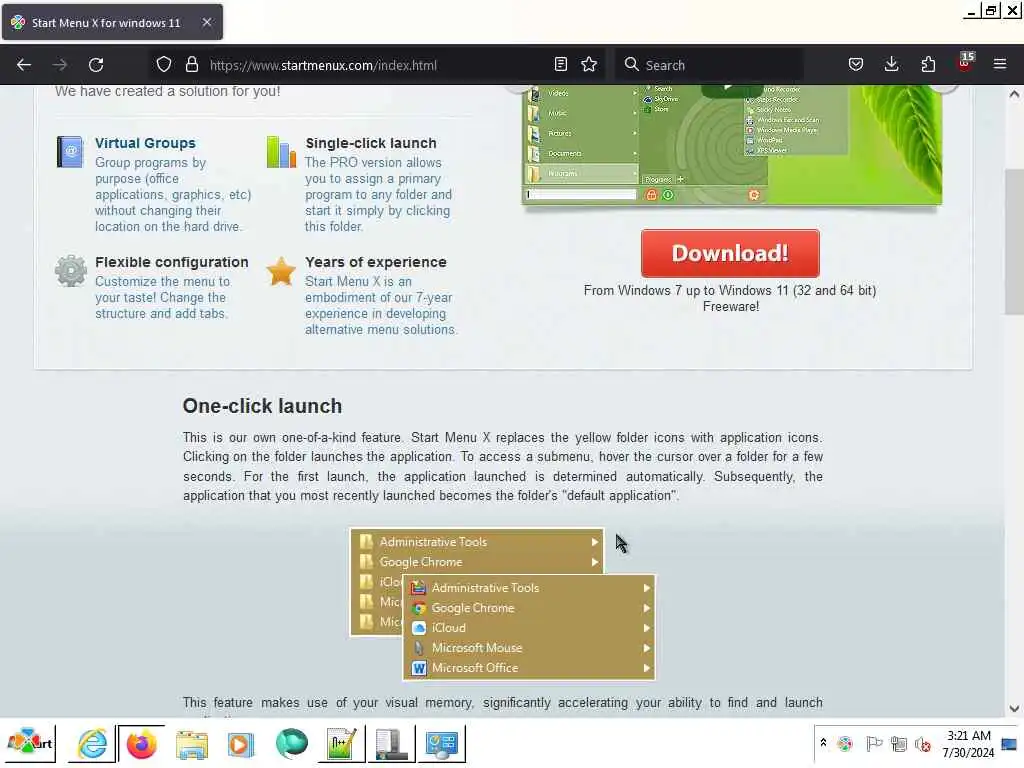Click the page scrollbar up arrow

click(1014, 94)
